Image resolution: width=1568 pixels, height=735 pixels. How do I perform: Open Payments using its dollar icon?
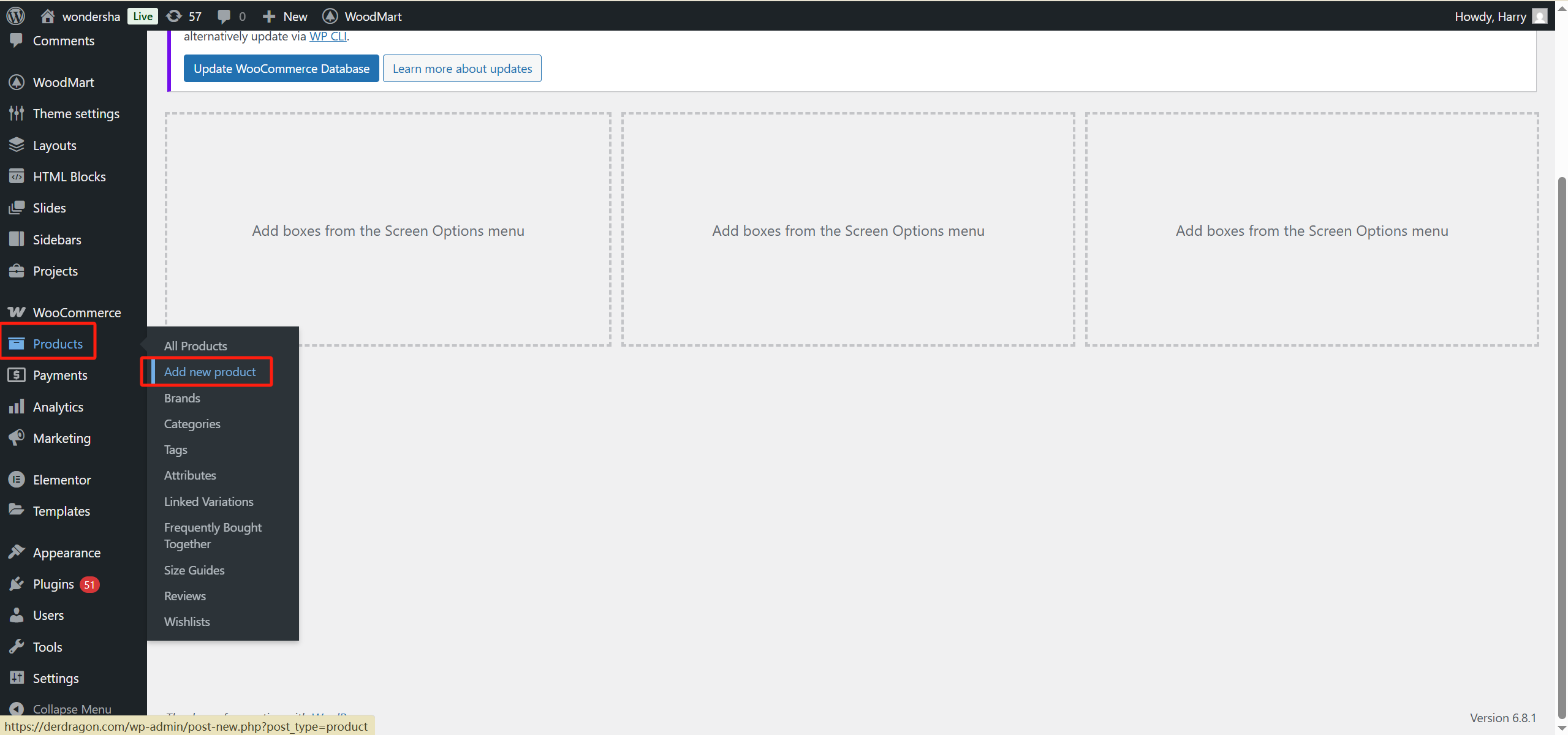(x=16, y=374)
